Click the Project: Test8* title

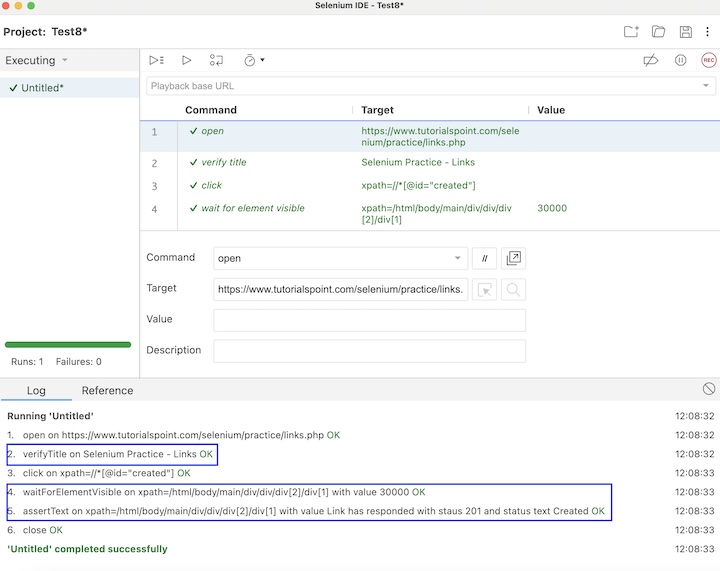point(45,32)
